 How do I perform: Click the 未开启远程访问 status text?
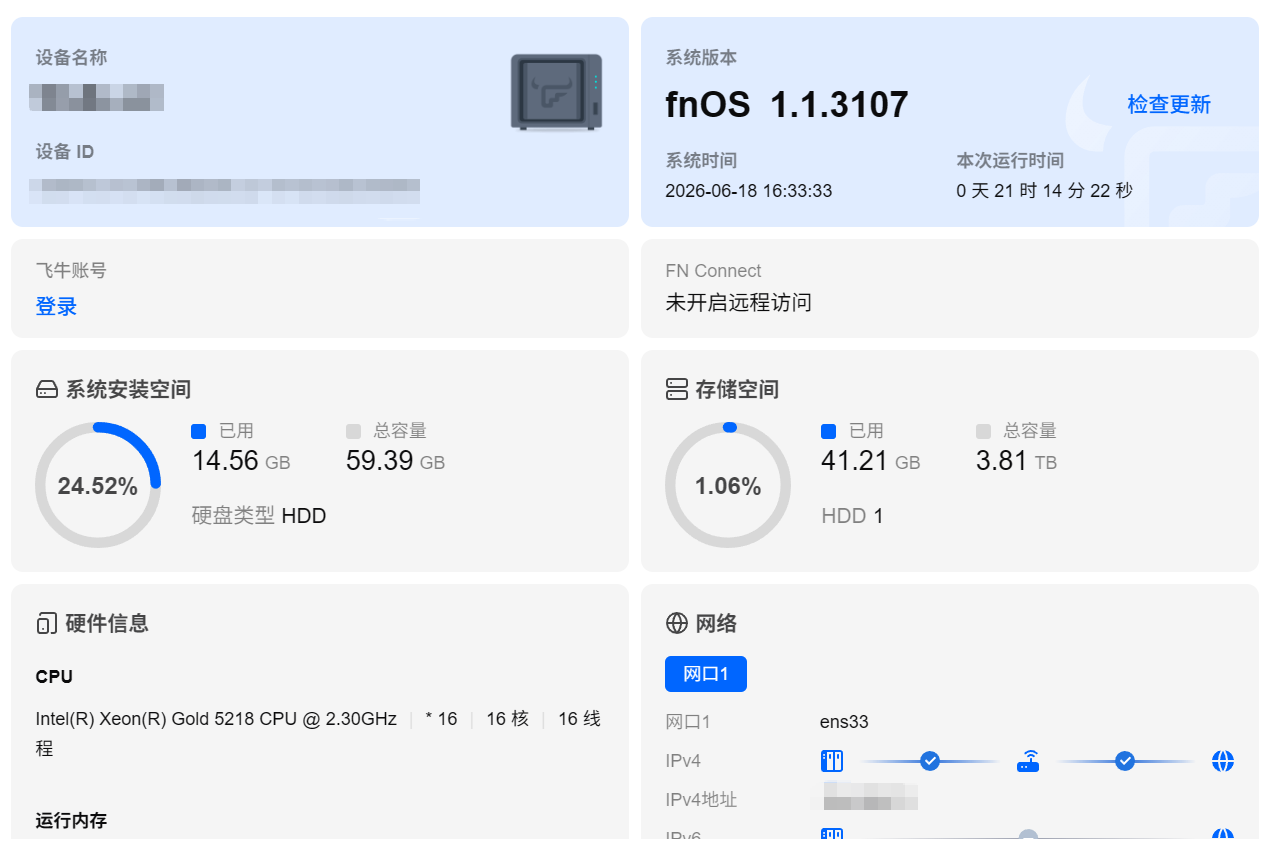[x=738, y=302]
